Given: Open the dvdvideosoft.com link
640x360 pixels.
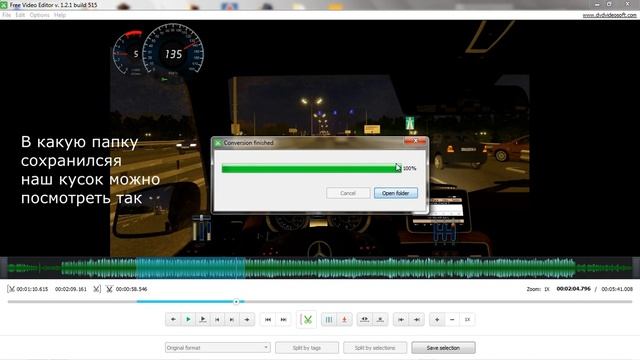Looking at the screenshot, I should (609, 15).
